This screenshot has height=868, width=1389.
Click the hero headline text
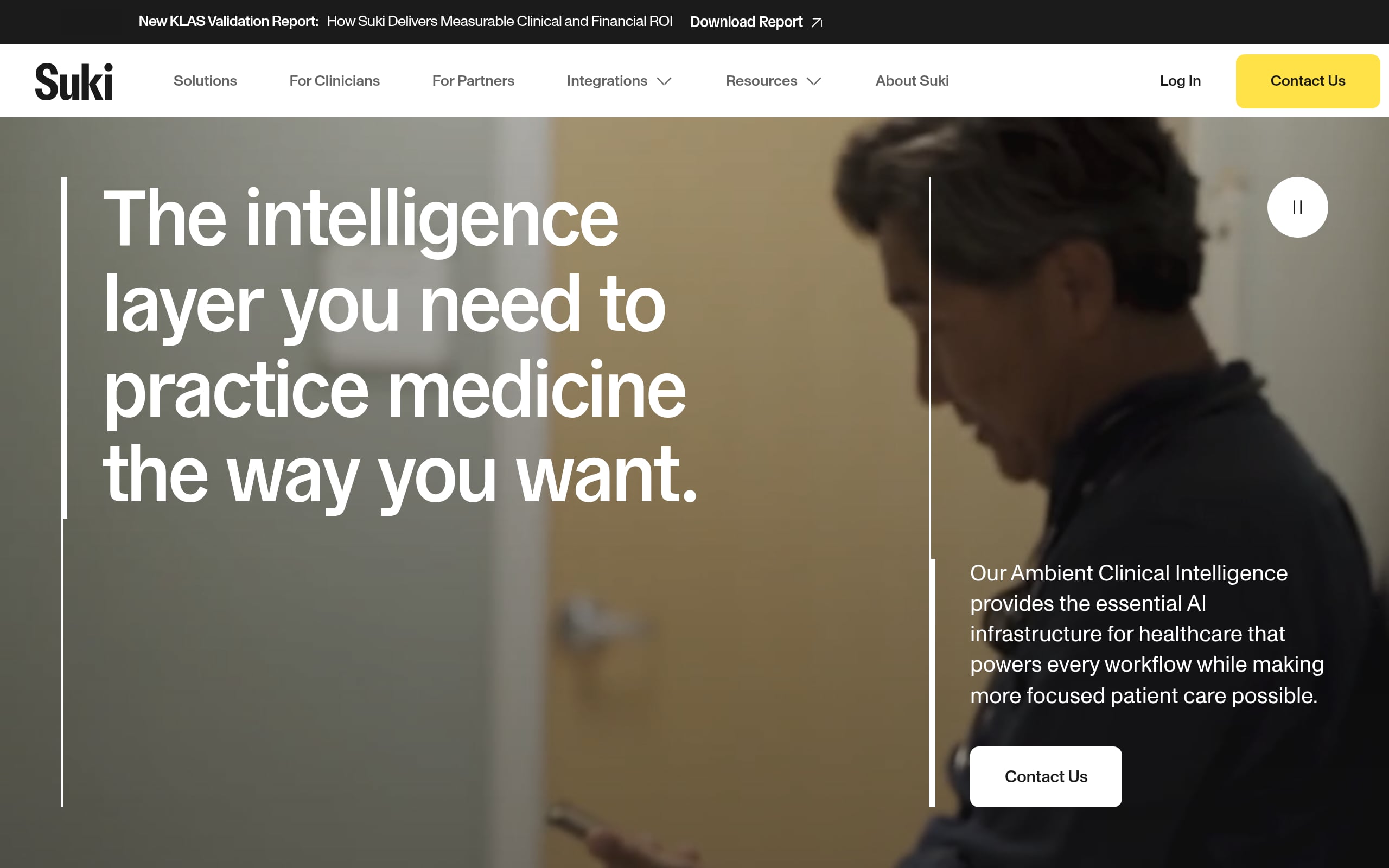tap(400, 347)
